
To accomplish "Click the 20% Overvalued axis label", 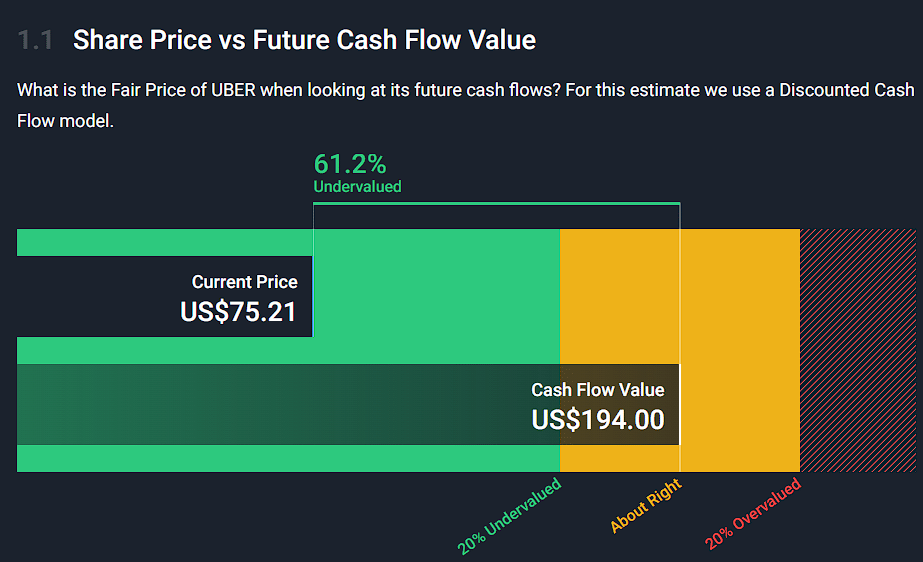I will pos(754,515).
